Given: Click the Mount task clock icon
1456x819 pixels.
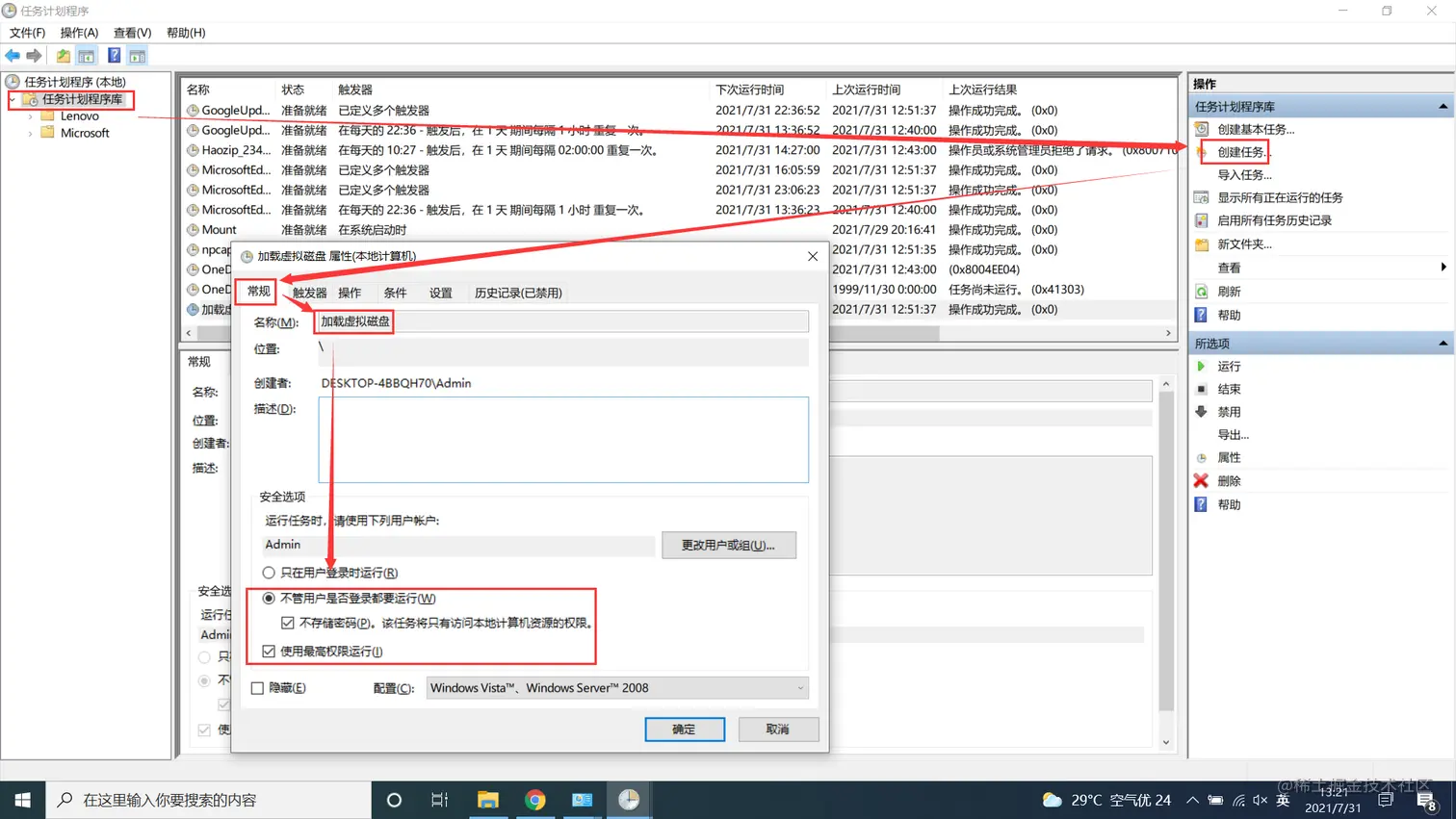Looking at the screenshot, I should [193, 230].
